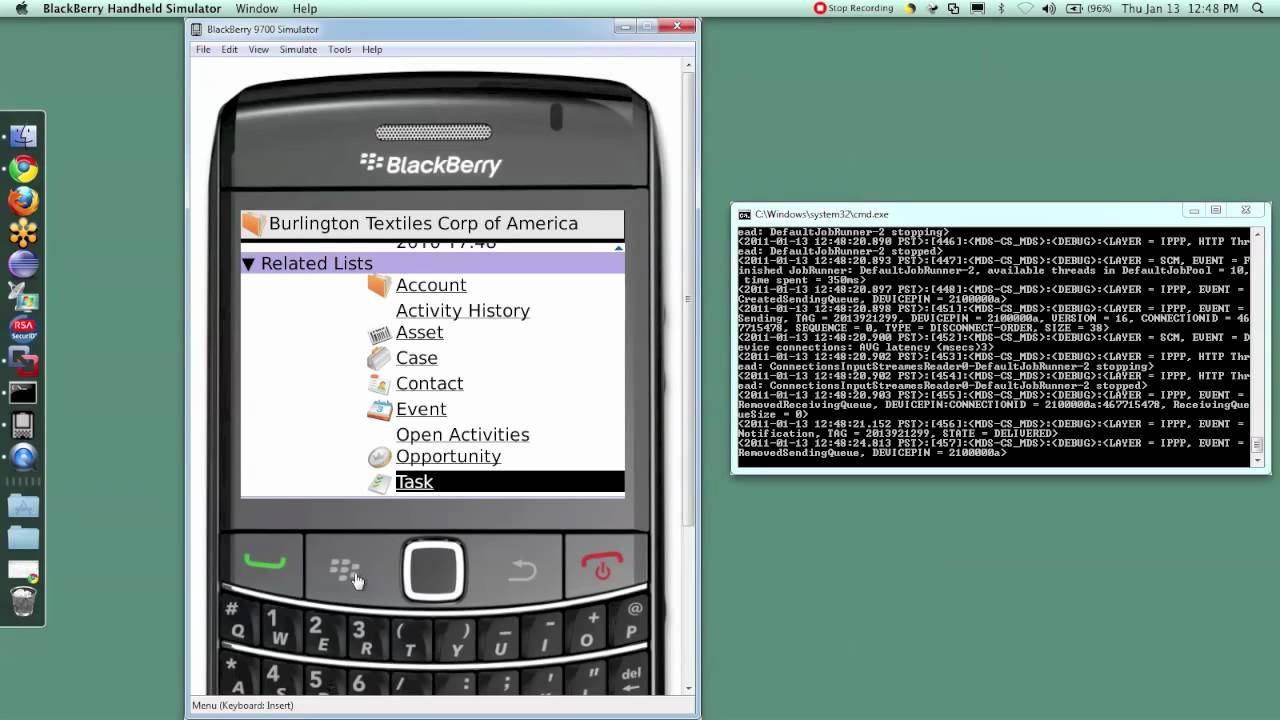
Task: Click the cmd.exe window vertical scrollbar
Action: 1258,346
